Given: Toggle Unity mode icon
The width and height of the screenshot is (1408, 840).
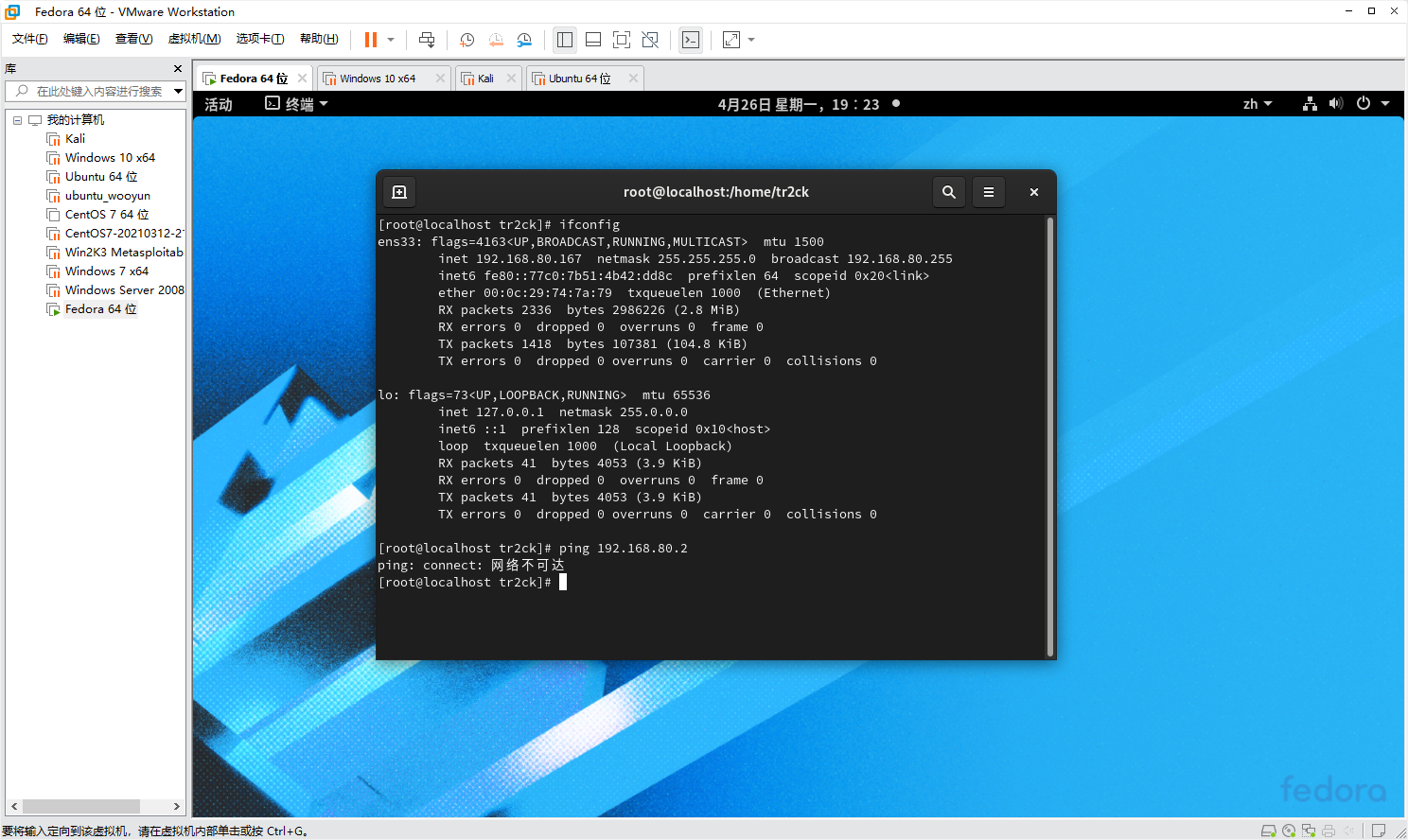Looking at the screenshot, I should tap(650, 40).
